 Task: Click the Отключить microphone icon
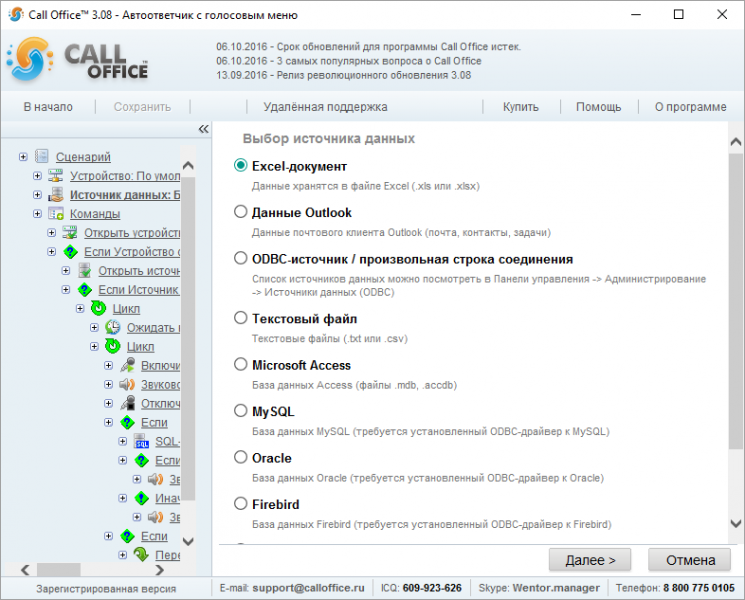pyautogui.click(x=127, y=403)
